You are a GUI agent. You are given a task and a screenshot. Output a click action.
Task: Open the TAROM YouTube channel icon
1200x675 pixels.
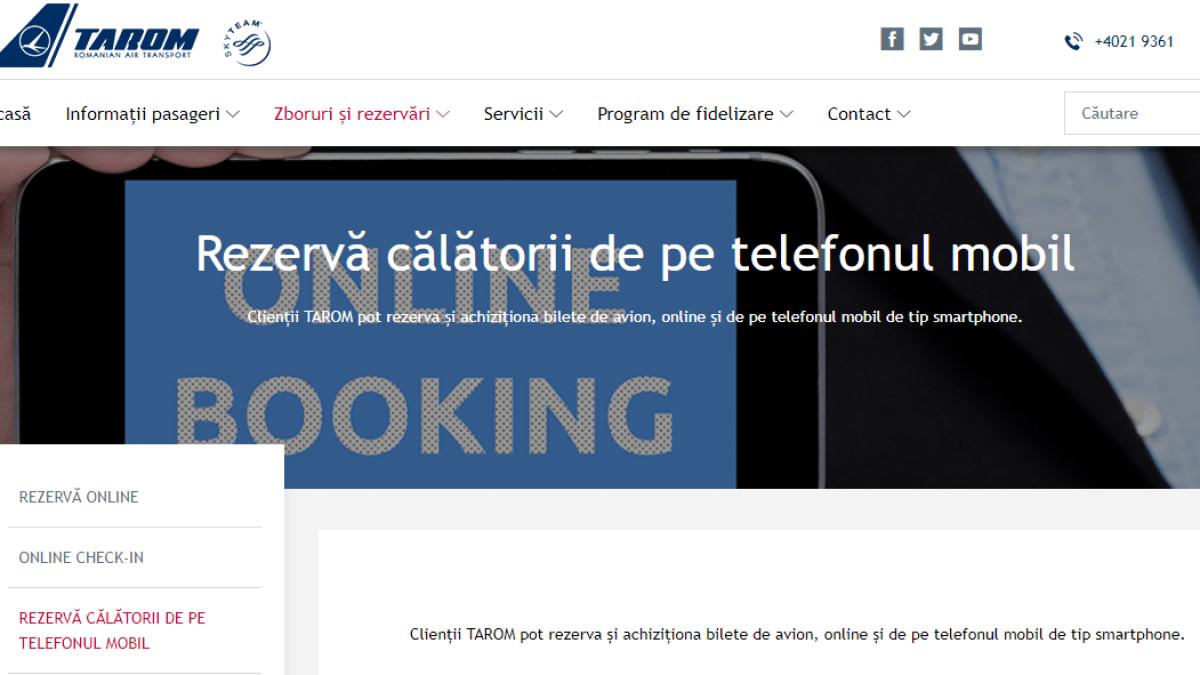pos(970,39)
